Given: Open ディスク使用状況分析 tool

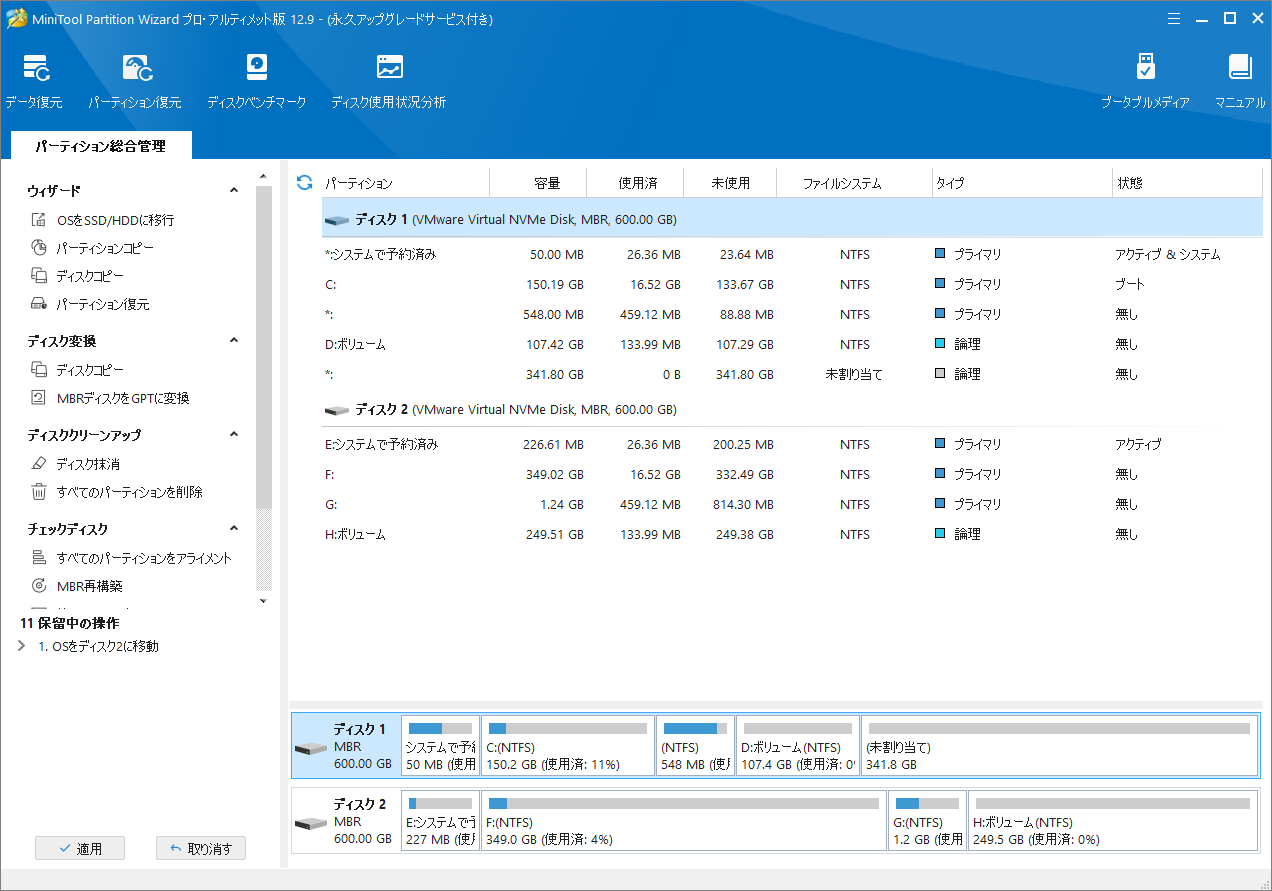Looking at the screenshot, I should pos(389,80).
